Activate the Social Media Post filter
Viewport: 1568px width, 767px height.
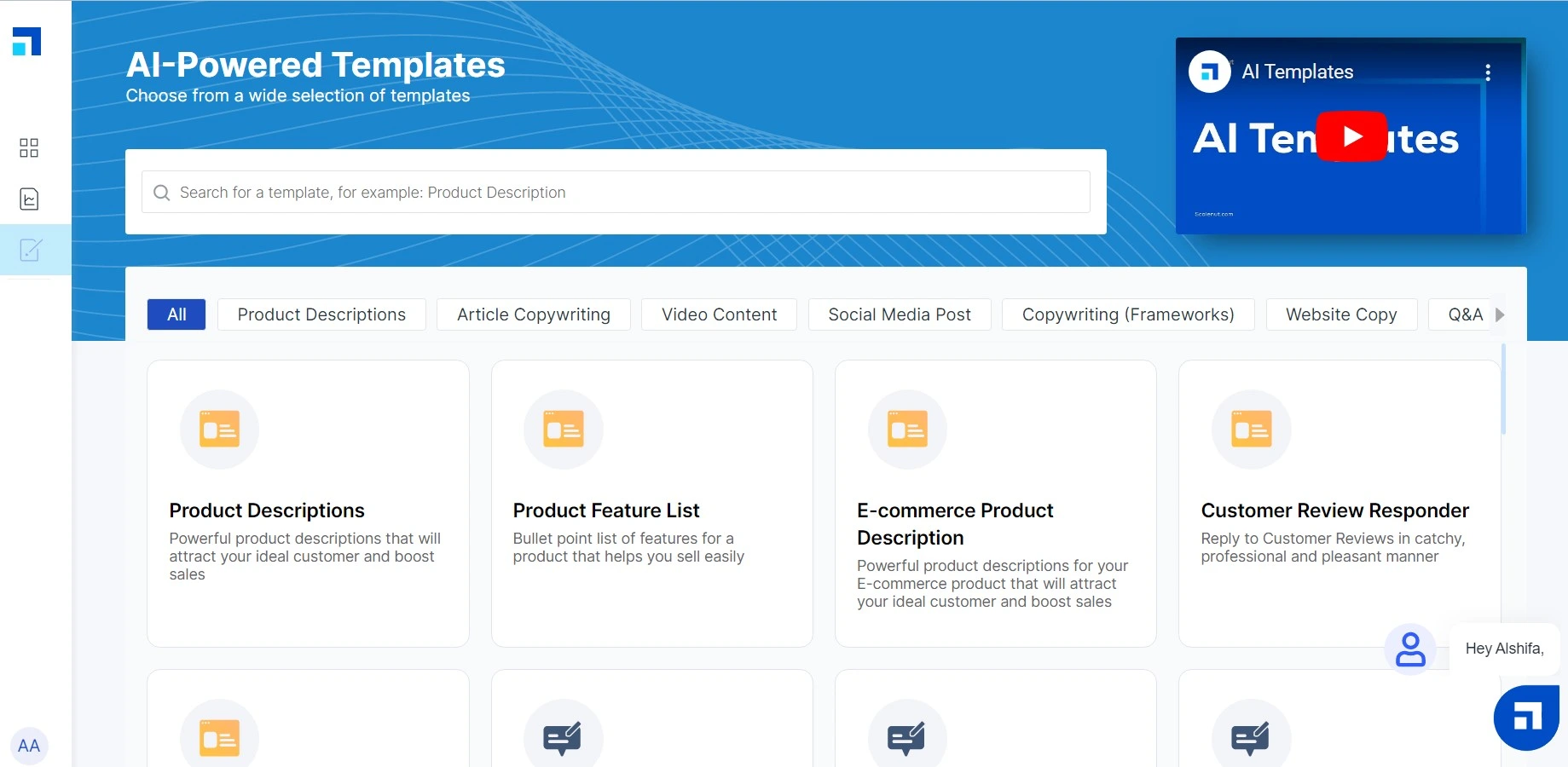899,314
